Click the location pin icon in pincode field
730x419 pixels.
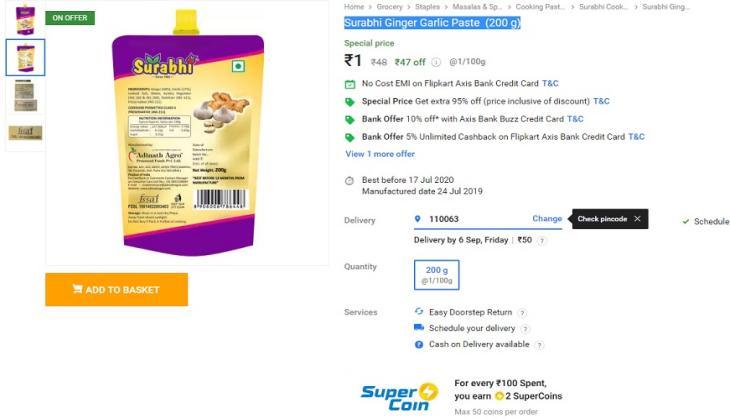(418, 219)
